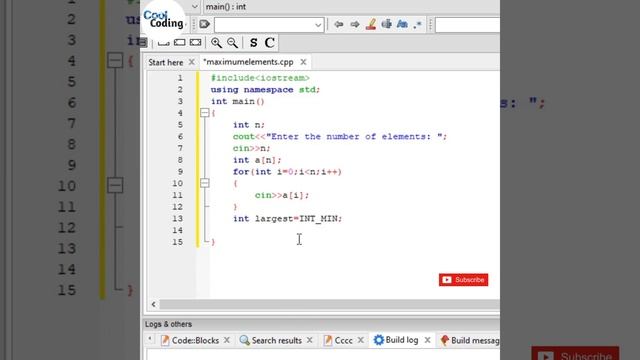Viewport: 640px width, 360px height.
Task: Click the striped icon at toolbar's left edge
Action: coord(143,42)
